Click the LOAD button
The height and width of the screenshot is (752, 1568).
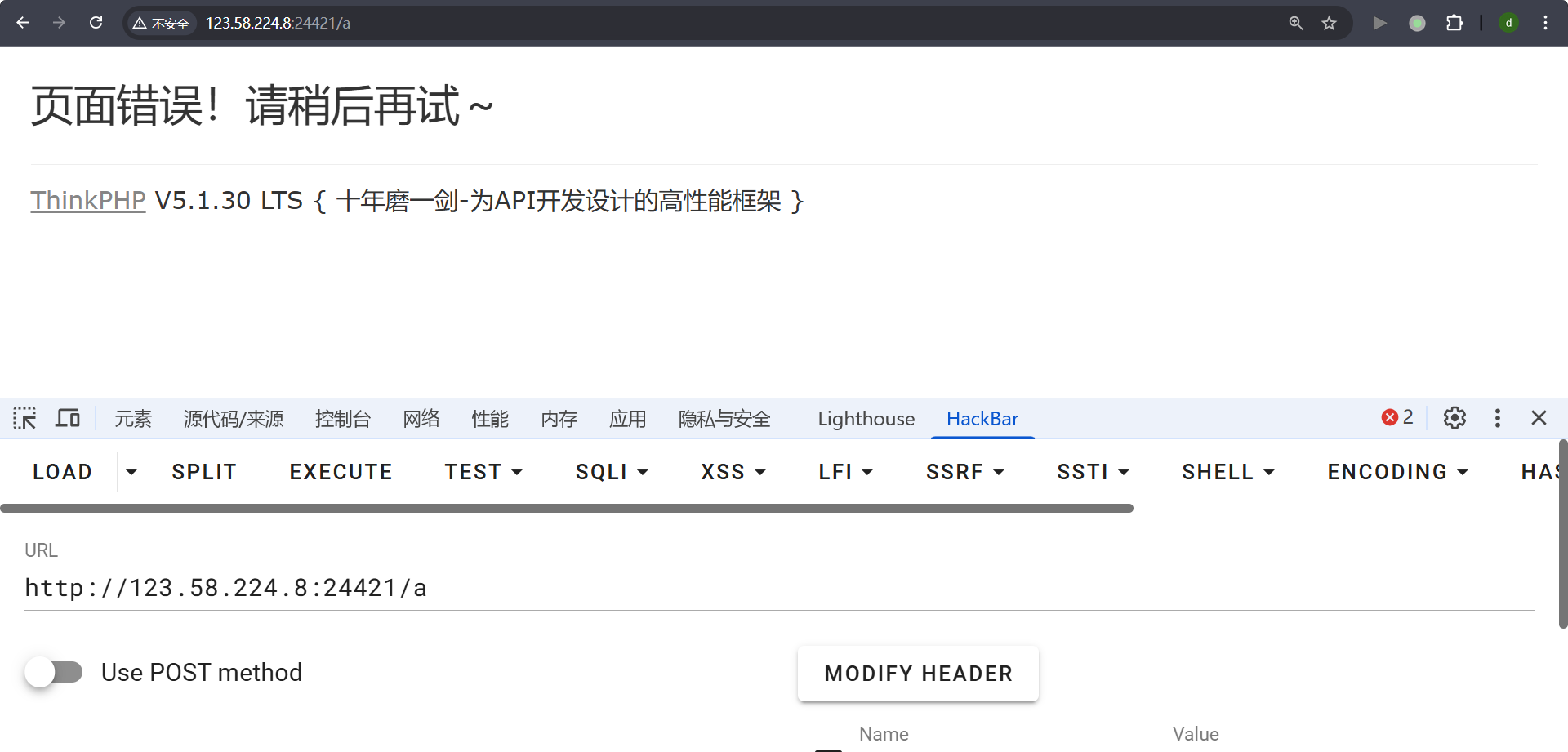(x=63, y=472)
